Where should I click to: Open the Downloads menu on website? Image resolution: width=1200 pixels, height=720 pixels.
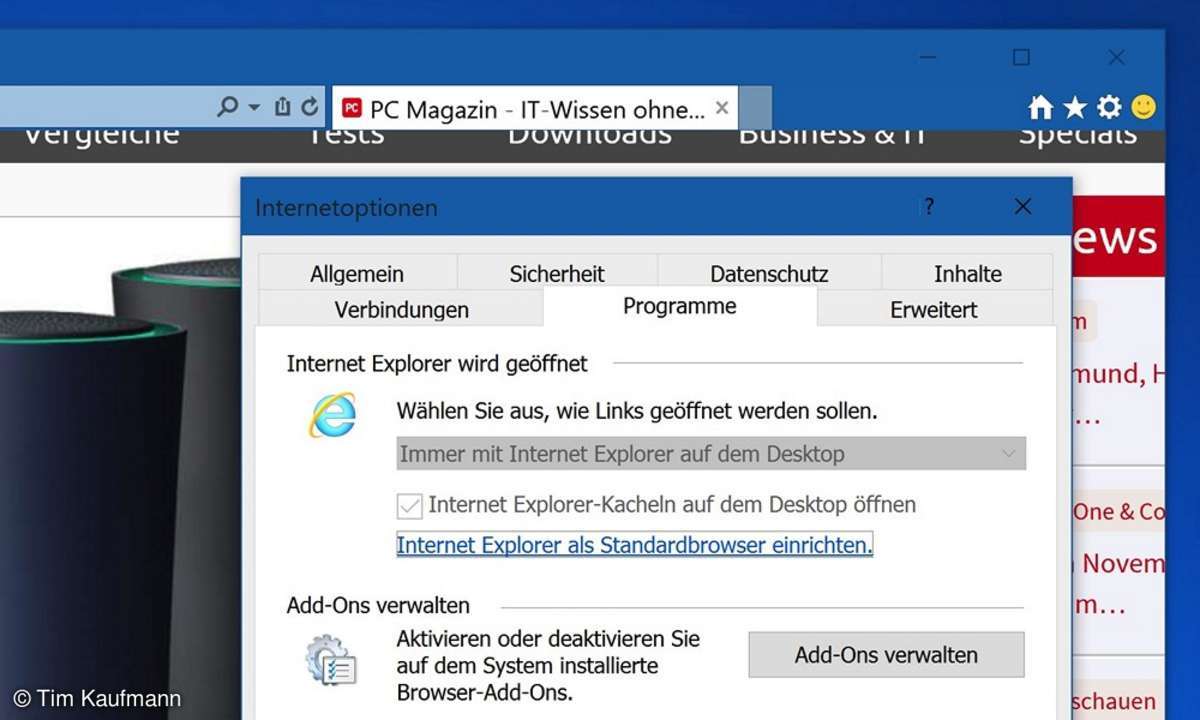coord(589,135)
